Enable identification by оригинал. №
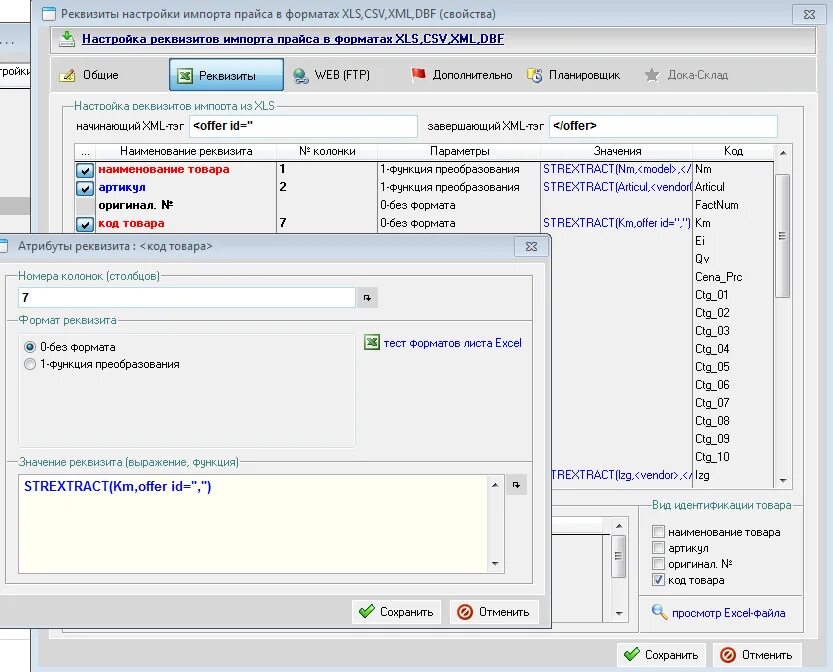 pos(658,563)
